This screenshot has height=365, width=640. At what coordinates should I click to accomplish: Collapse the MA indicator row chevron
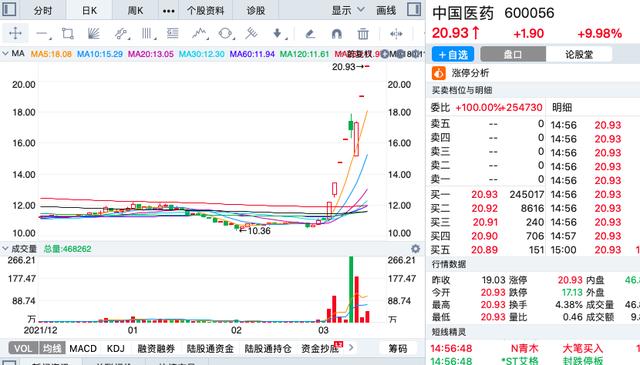pos(5,53)
